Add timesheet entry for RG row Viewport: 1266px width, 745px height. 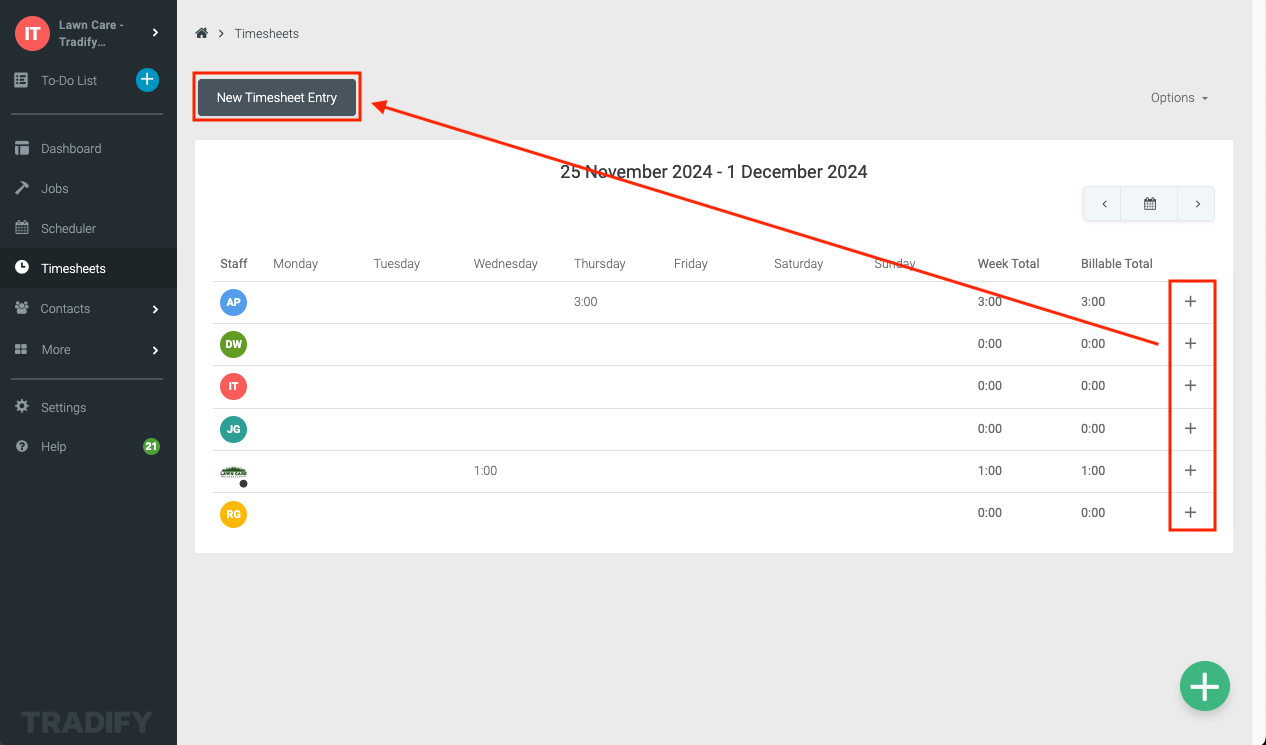point(1190,512)
